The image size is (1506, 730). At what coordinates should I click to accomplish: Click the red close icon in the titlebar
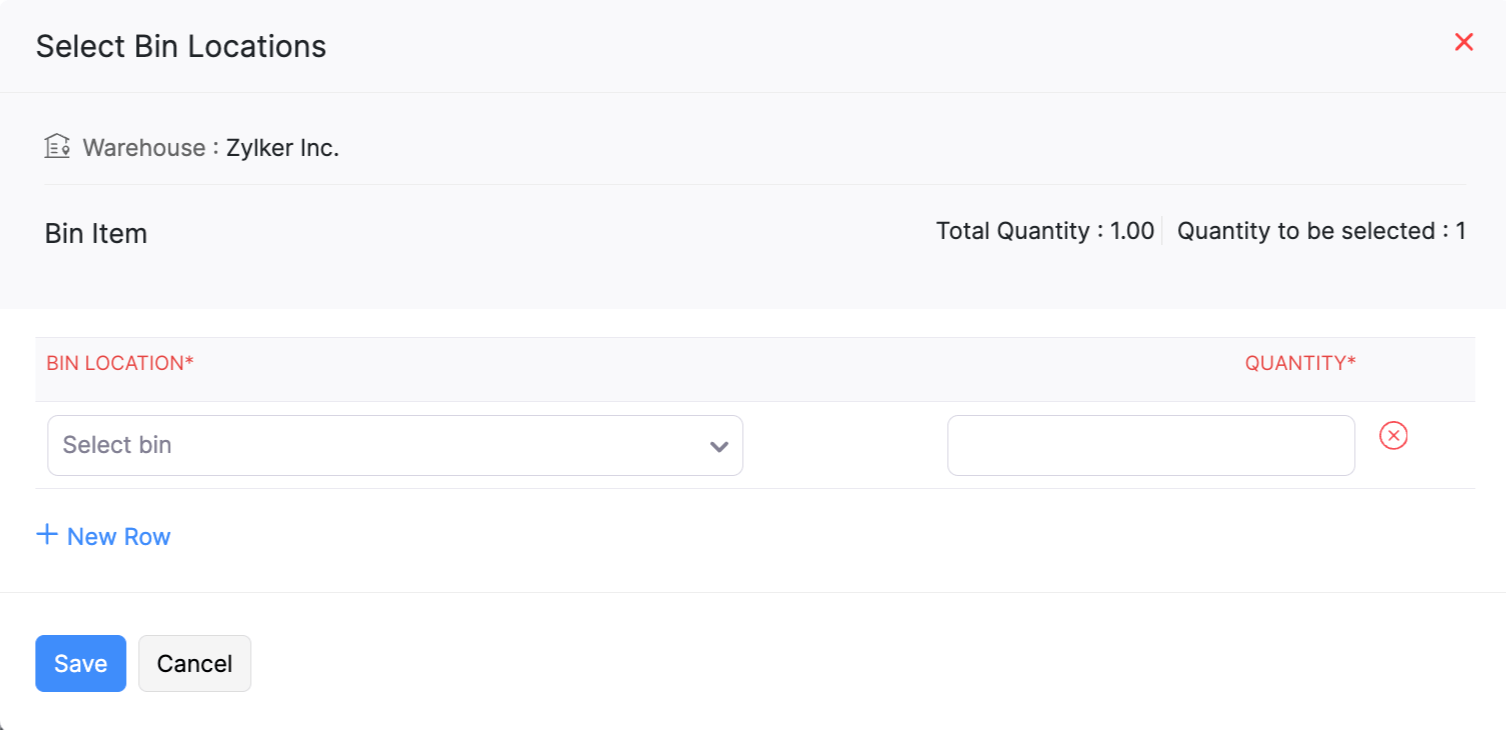pyautogui.click(x=1463, y=42)
